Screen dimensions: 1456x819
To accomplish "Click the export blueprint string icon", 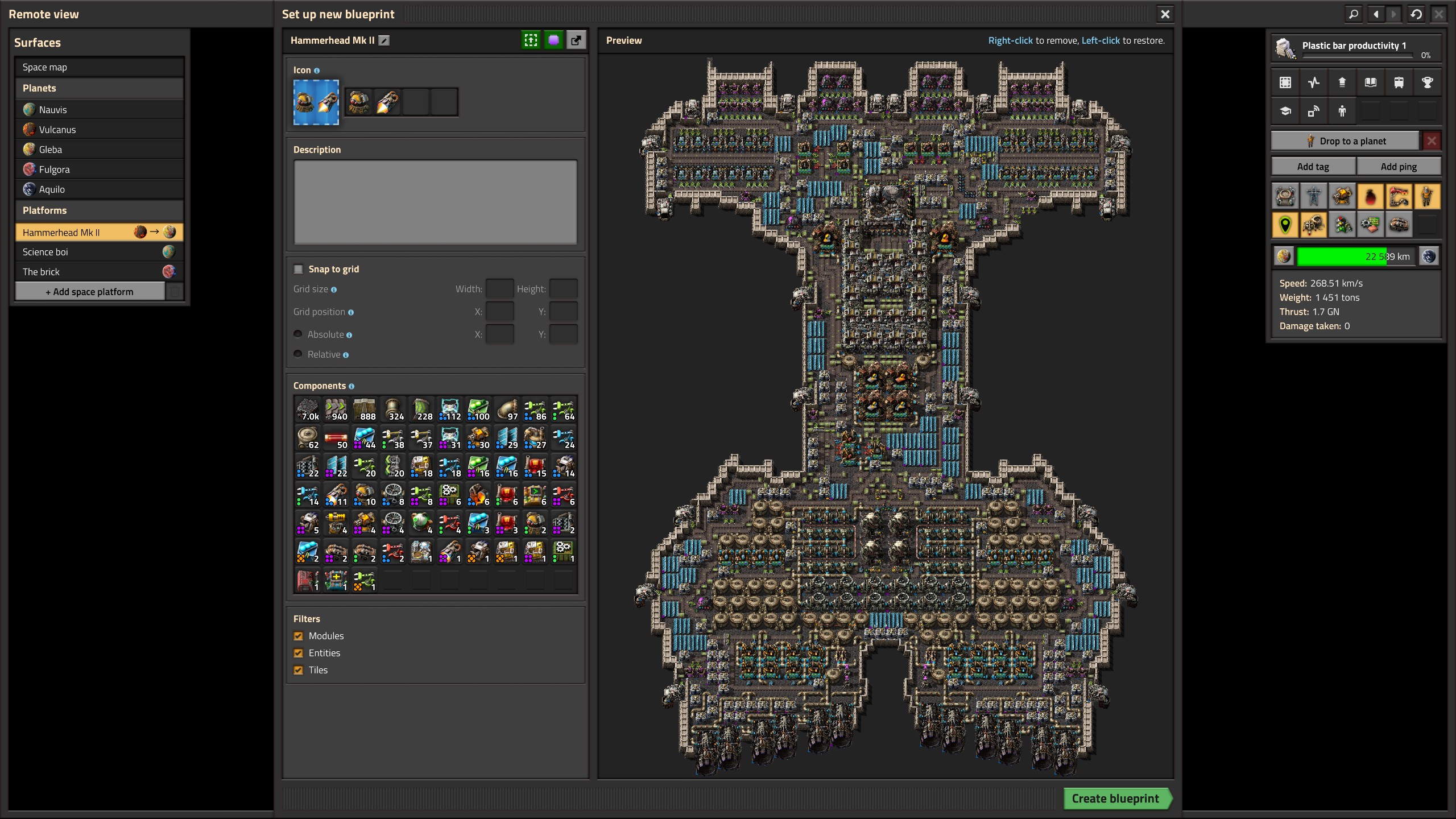I will (x=576, y=40).
